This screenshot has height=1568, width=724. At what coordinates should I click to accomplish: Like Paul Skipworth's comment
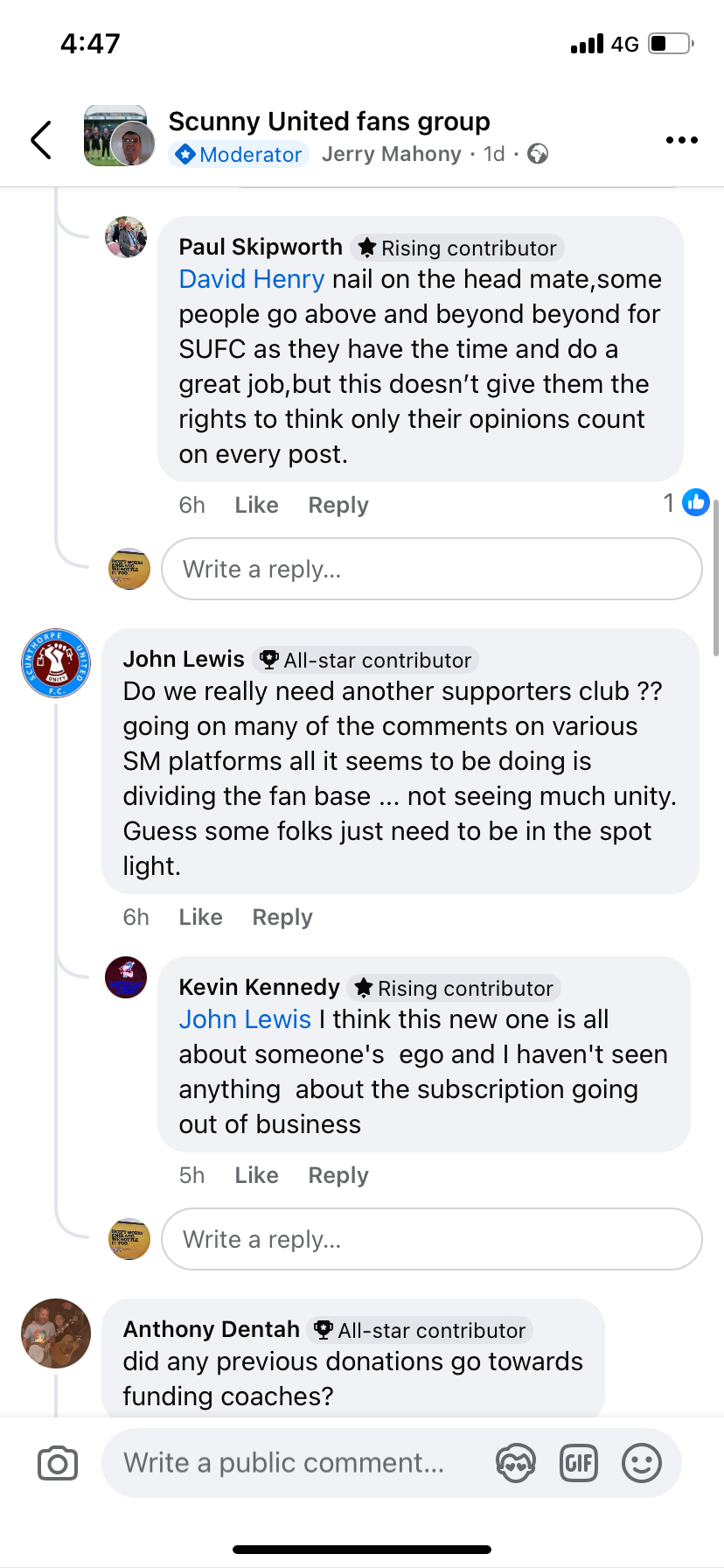(x=256, y=506)
